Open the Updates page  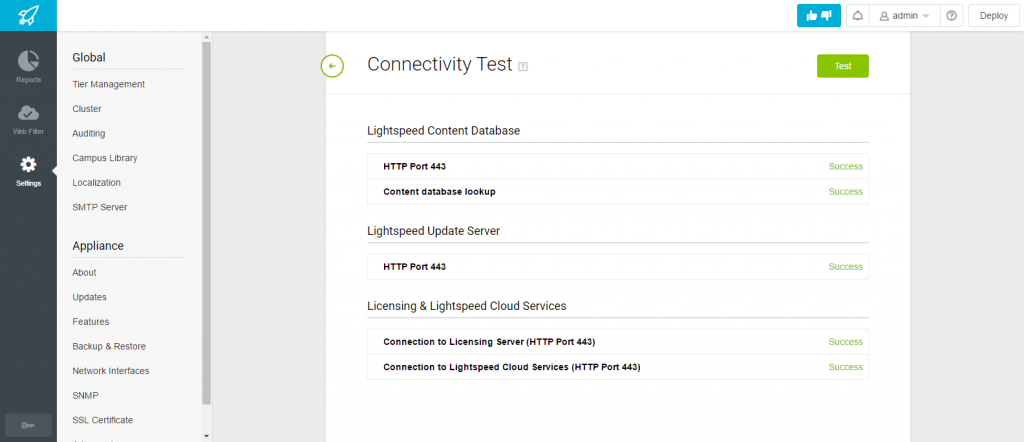coord(89,297)
